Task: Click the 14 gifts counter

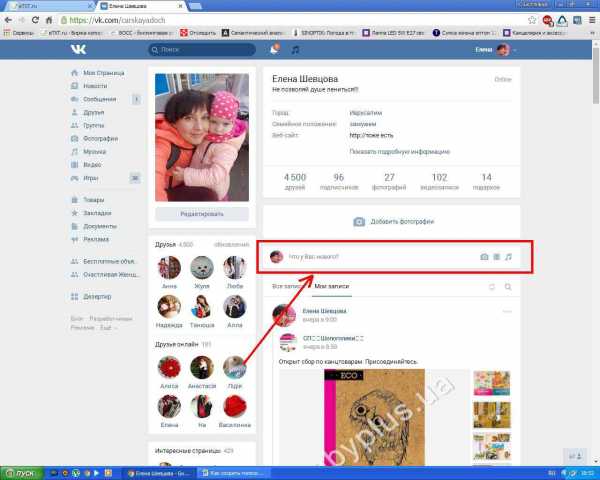Action: click(486, 181)
